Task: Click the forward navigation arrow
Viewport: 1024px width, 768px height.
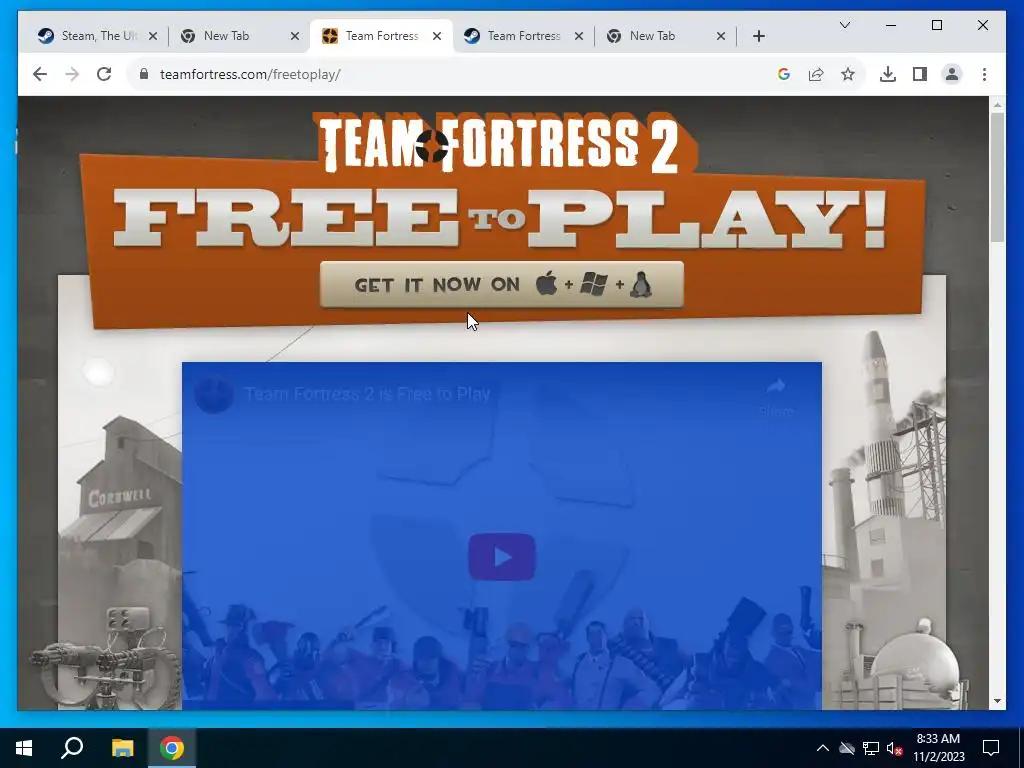Action: pyautogui.click(x=72, y=74)
